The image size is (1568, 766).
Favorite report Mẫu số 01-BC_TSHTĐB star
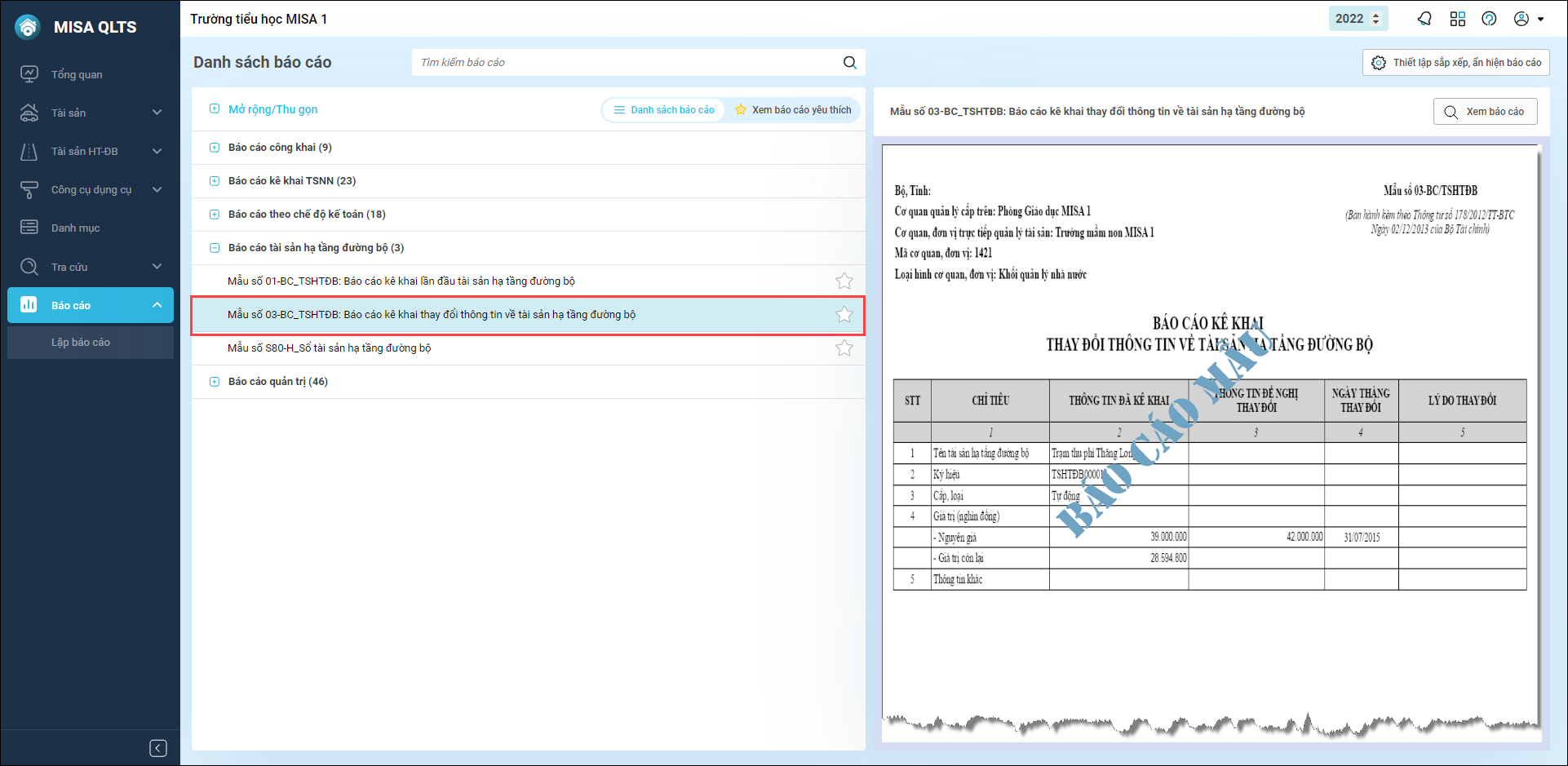click(844, 281)
